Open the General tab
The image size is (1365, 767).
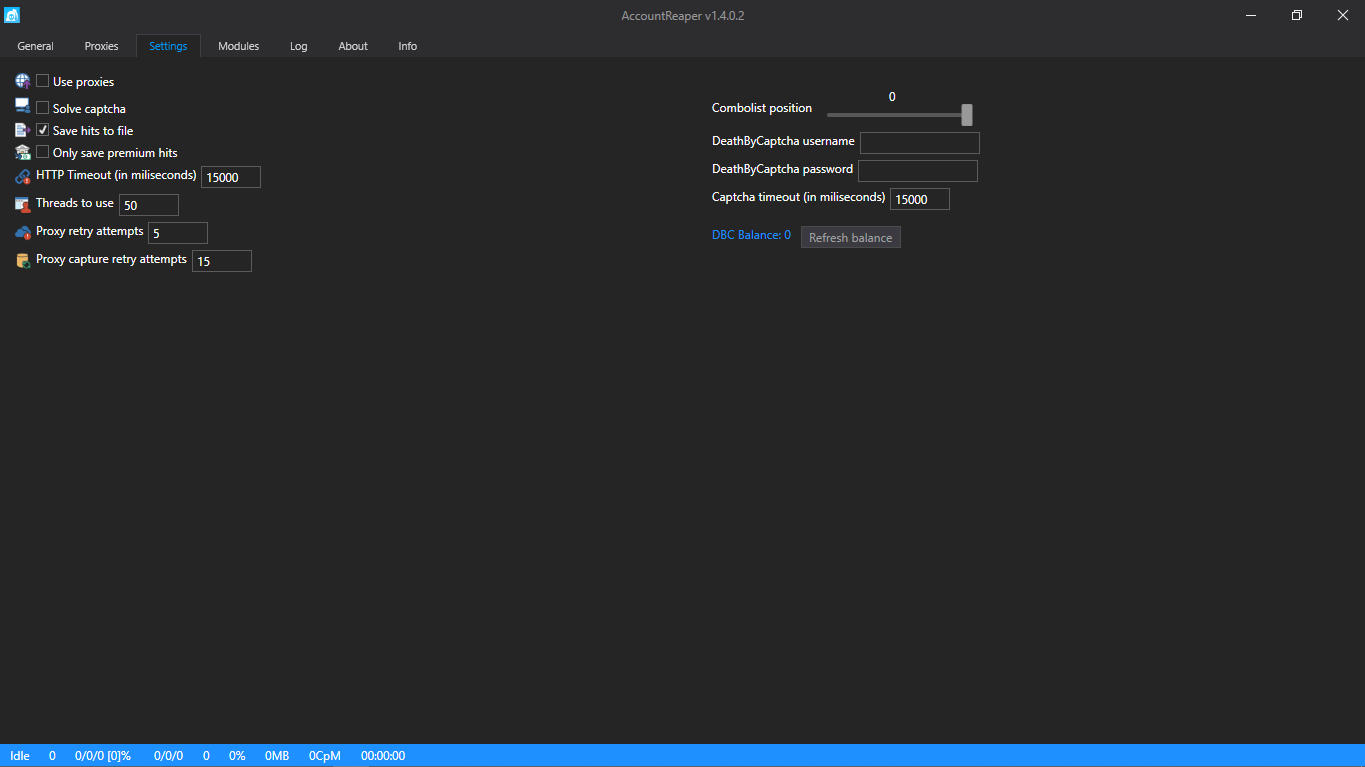(x=36, y=46)
